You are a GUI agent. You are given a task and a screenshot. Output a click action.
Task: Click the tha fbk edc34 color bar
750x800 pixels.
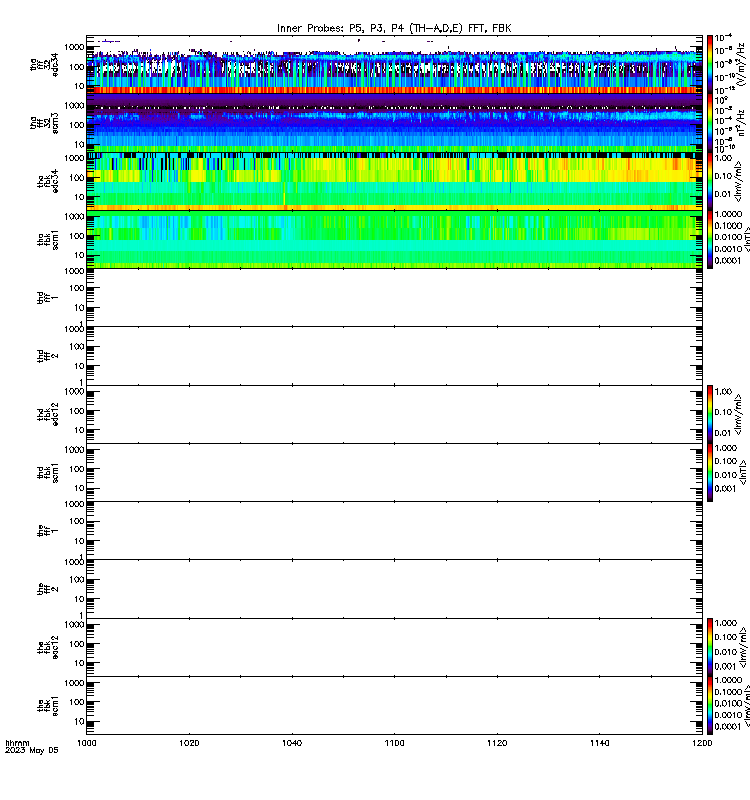tap(710, 181)
